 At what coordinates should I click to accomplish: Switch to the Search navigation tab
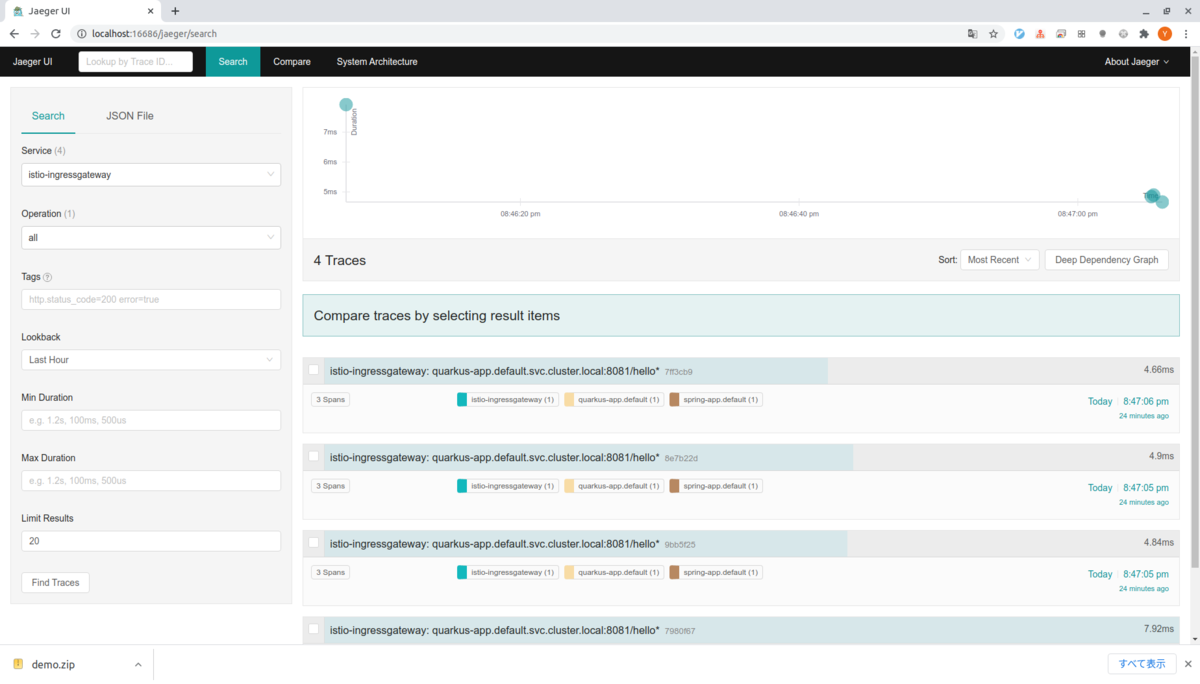coord(233,62)
